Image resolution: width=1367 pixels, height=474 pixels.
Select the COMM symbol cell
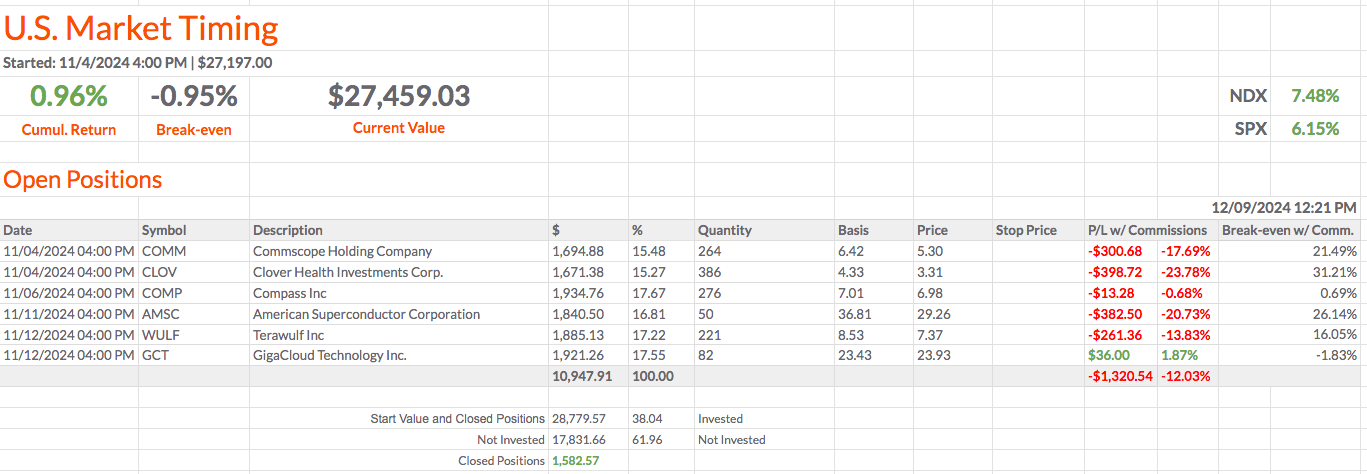(x=164, y=251)
